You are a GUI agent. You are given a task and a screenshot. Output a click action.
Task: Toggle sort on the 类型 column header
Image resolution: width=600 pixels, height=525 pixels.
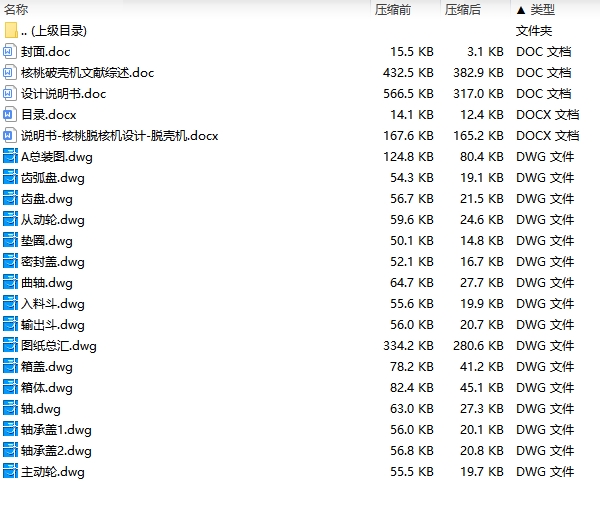536,9
